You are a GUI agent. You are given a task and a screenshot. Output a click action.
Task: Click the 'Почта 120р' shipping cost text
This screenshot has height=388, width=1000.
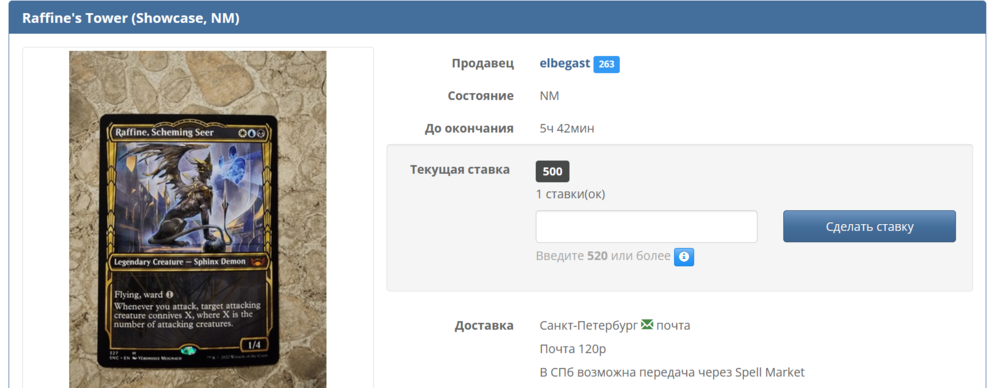pos(573,349)
